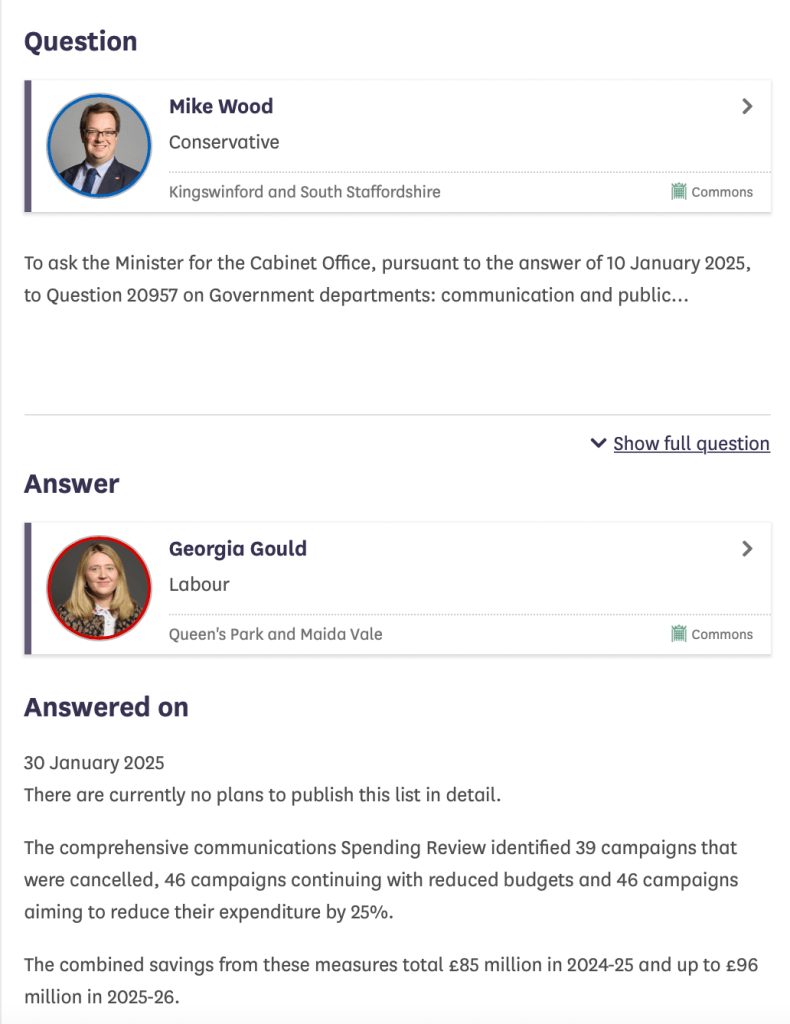Click the Commons label in Mike Wood's card
The height and width of the screenshot is (1024, 790).
tap(722, 191)
